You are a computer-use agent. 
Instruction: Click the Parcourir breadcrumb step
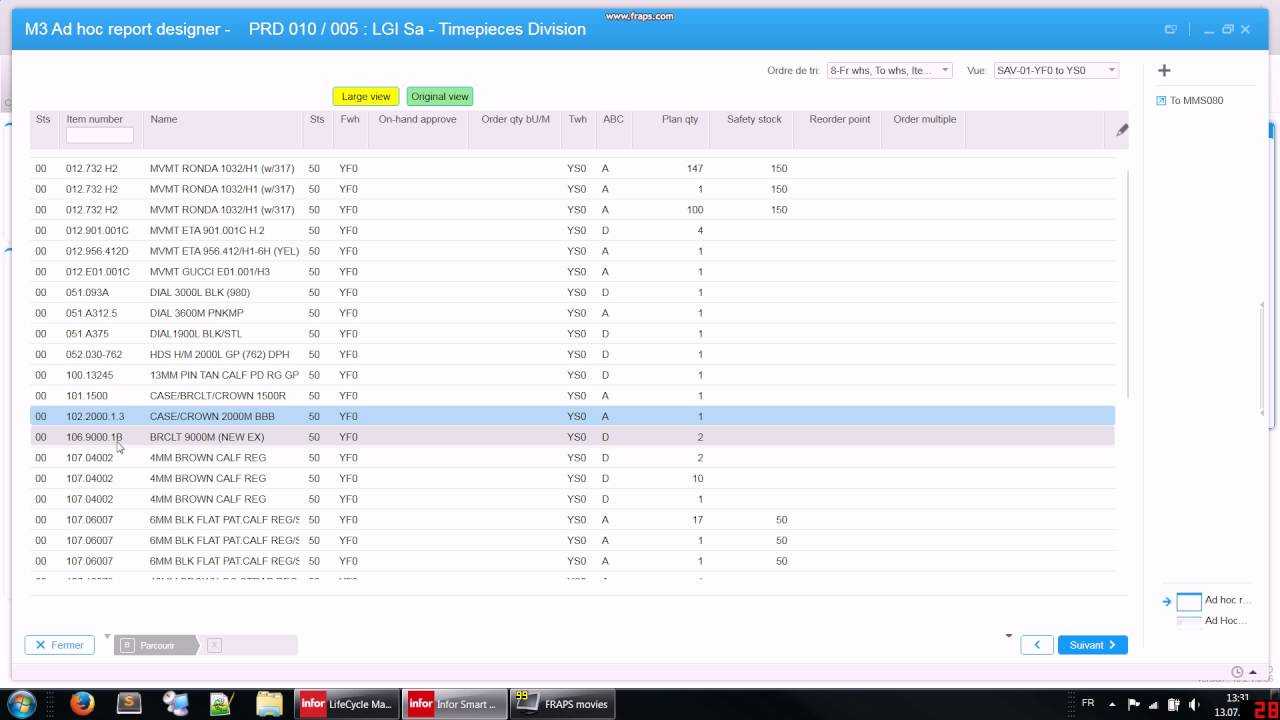pos(156,645)
